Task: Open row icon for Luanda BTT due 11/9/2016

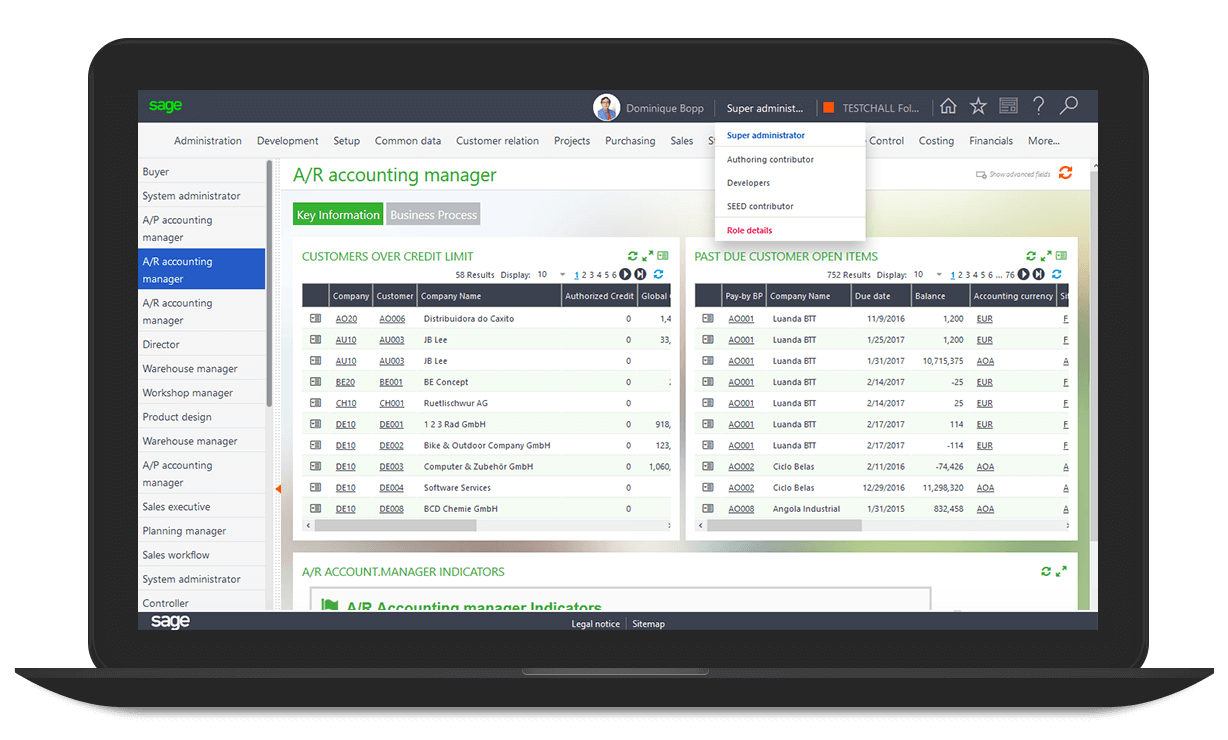Action: [708, 318]
